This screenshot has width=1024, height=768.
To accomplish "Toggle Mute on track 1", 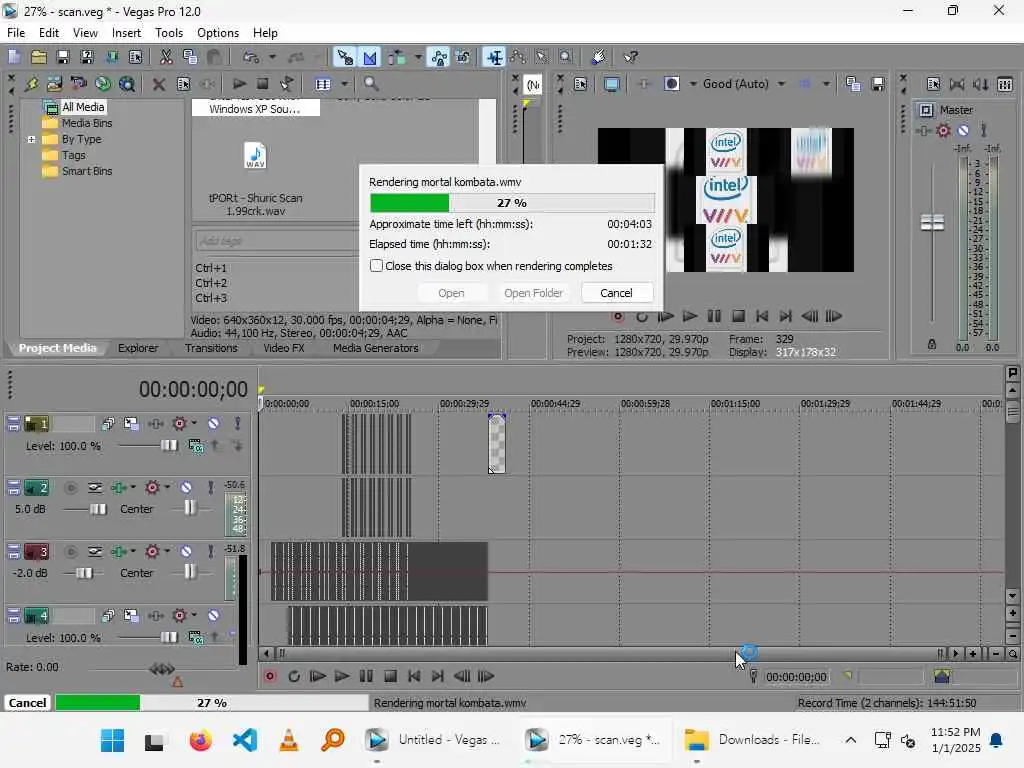I will pos(213,423).
